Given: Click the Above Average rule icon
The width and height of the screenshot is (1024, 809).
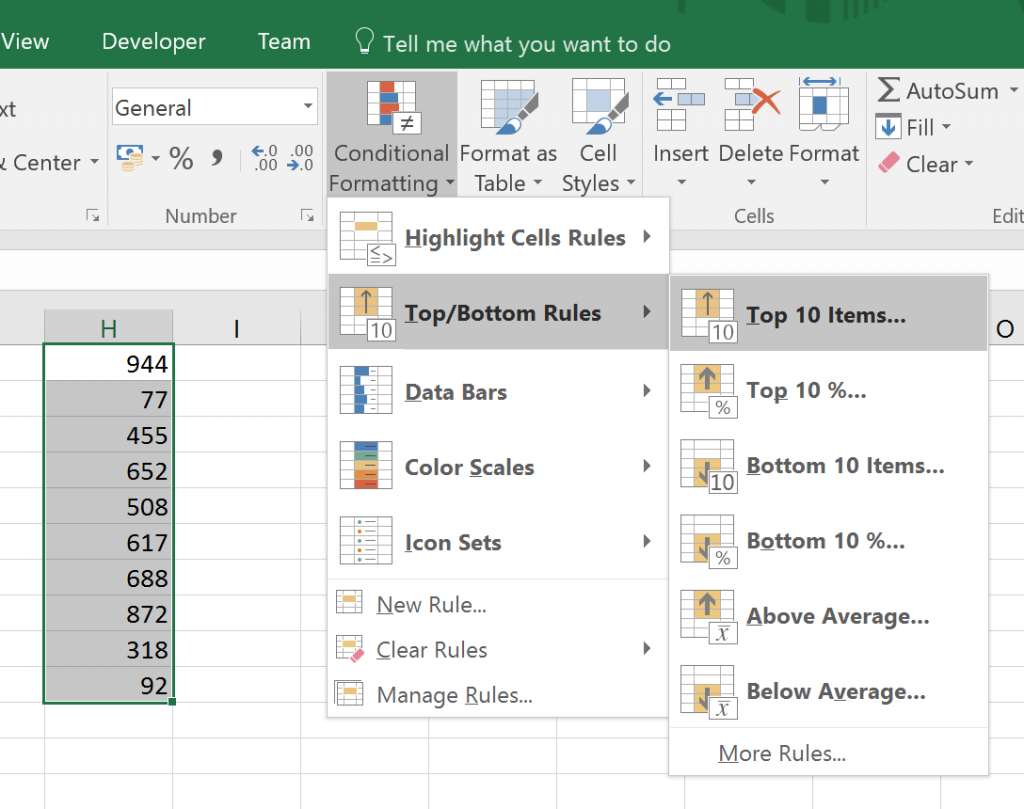Looking at the screenshot, I should tap(709, 617).
